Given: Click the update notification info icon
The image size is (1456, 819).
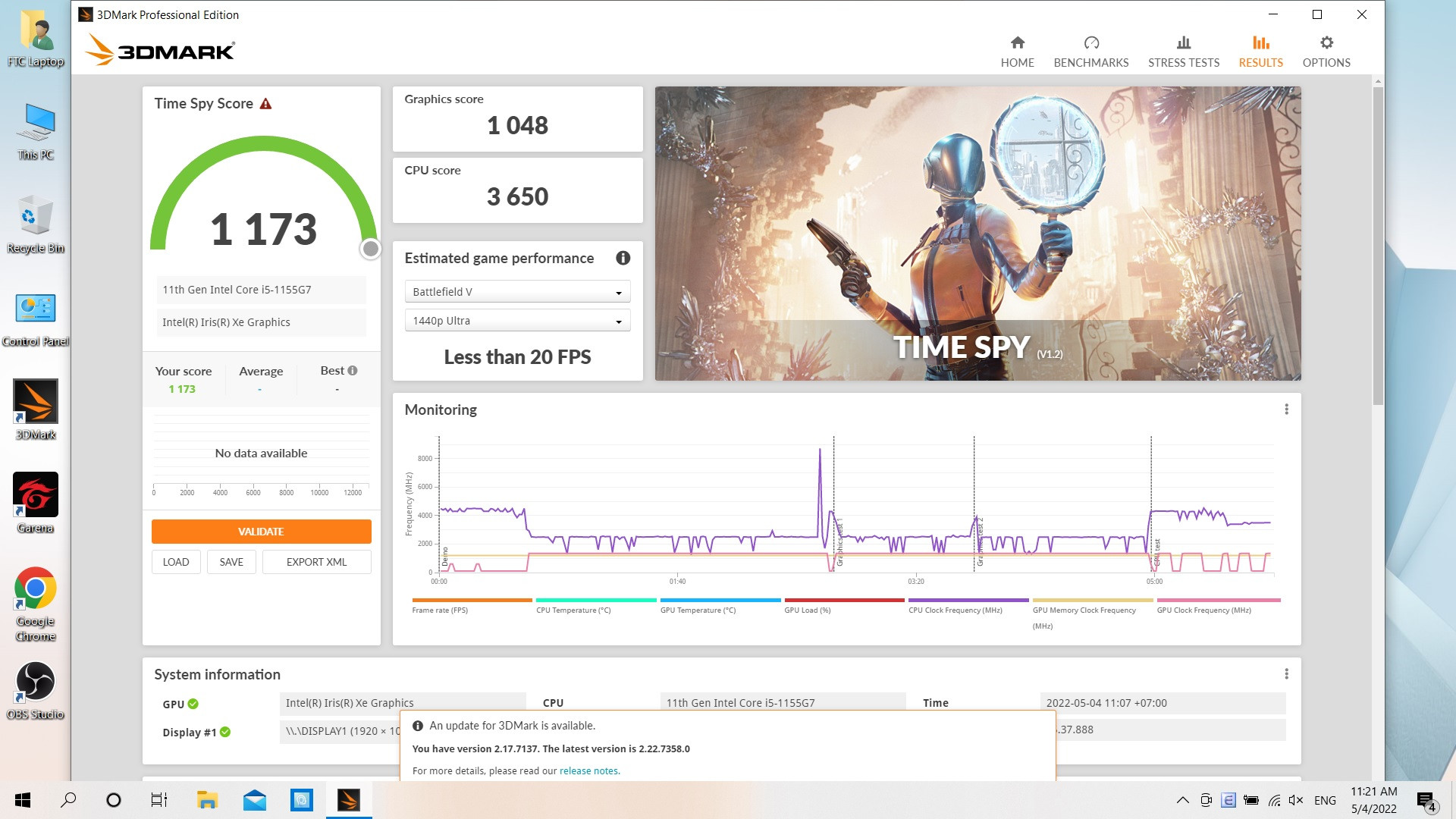Looking at the screenshot, I should [418, 726].
